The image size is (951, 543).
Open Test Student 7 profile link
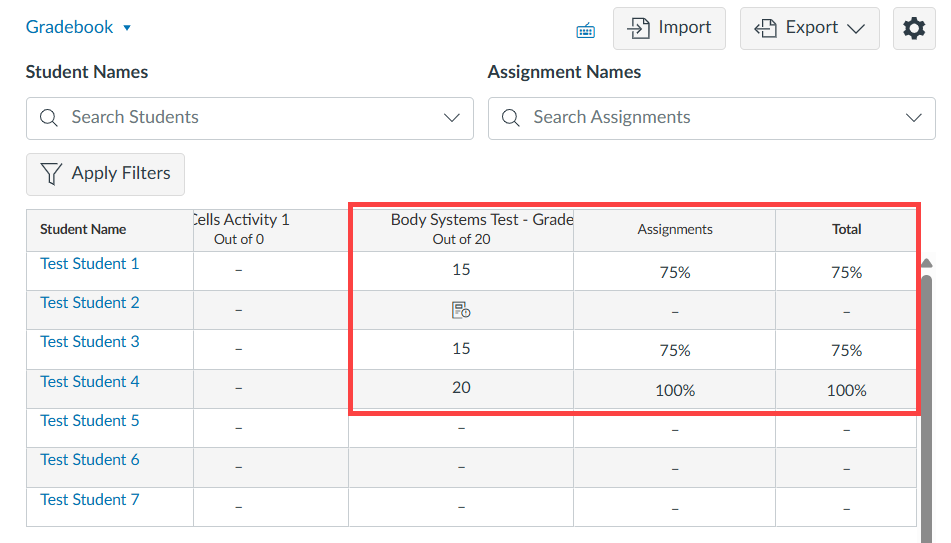(x=90, y=500)
